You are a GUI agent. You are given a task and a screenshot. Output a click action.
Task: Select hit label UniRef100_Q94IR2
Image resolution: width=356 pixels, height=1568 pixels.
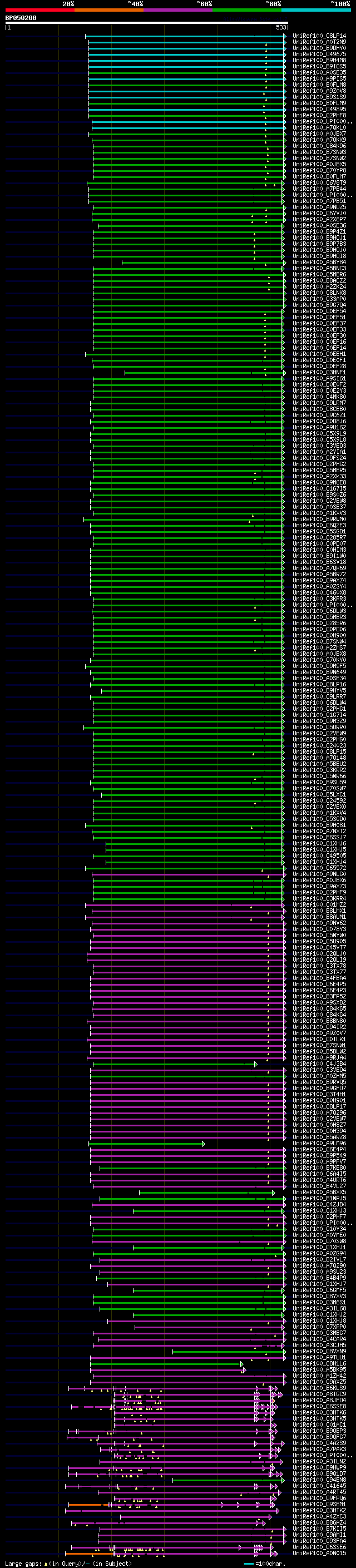319,1027
